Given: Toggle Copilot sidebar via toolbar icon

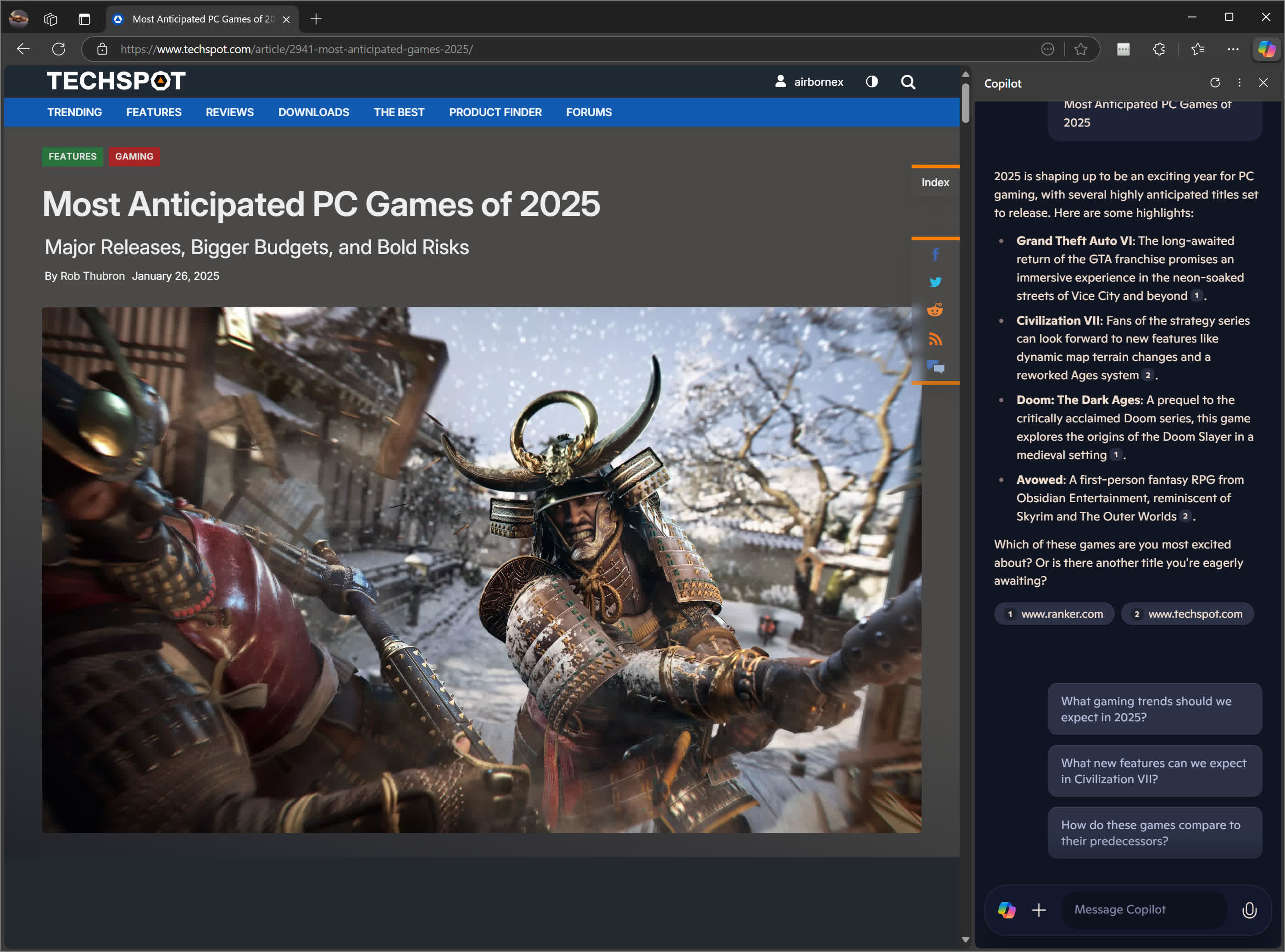Looking at the screenshot, I should tap(1266, 49).
